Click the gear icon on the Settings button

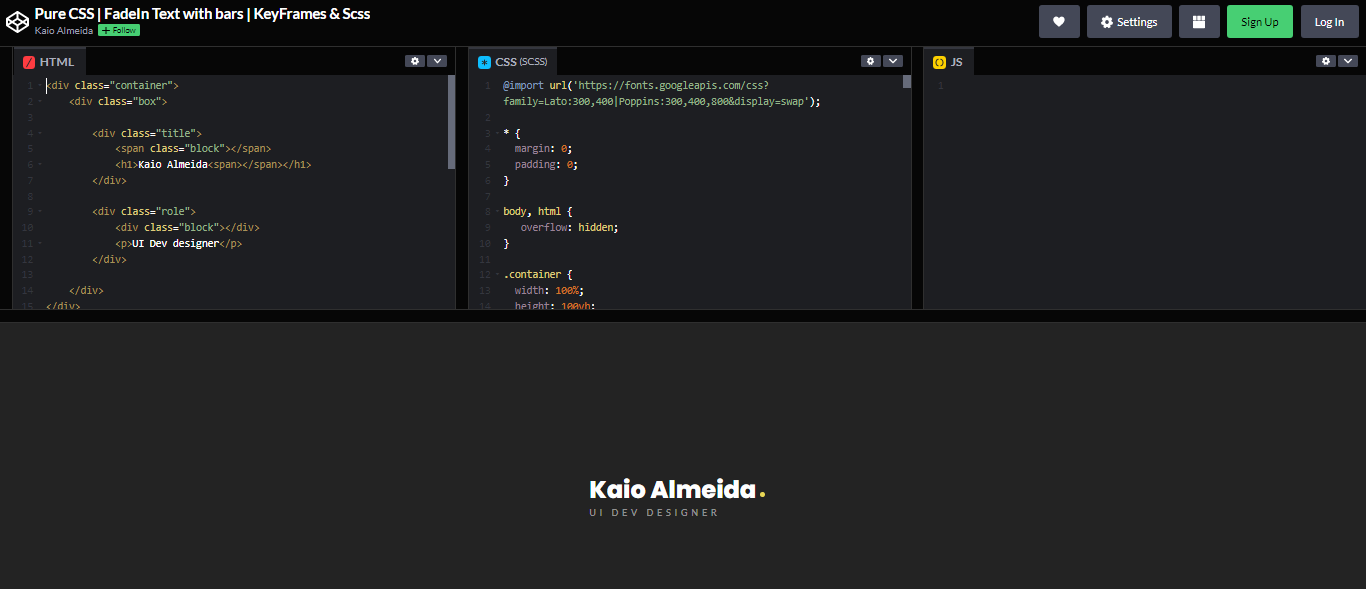(1106, 21)
